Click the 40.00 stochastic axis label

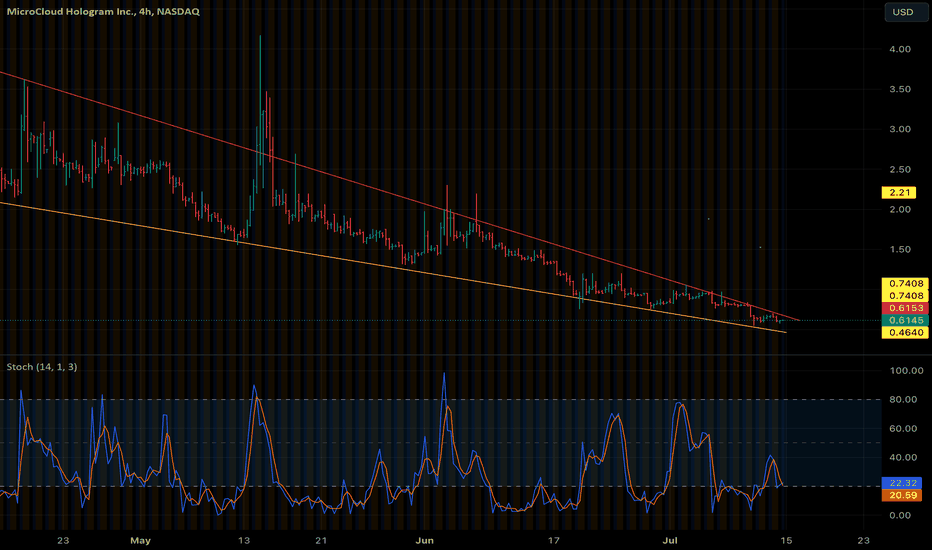coord(903,457)
